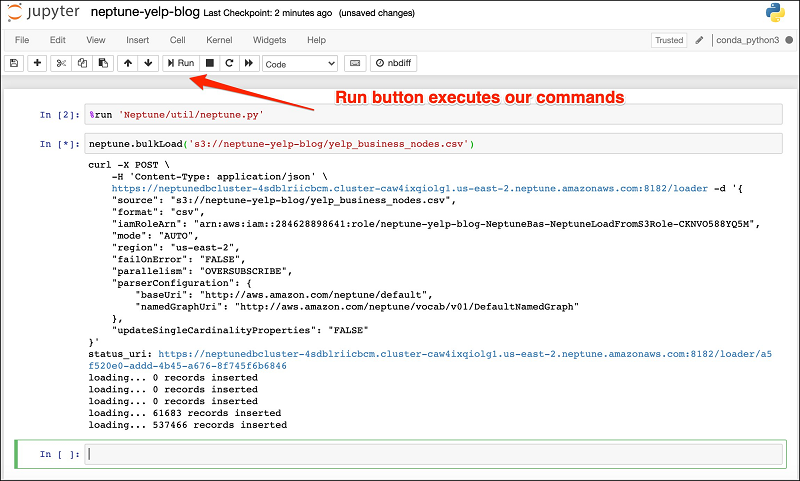Image resolution: width=800 pixels, height=481 pixels.
Task: Click the In [2]: prompt
Action: coord(60,115)
